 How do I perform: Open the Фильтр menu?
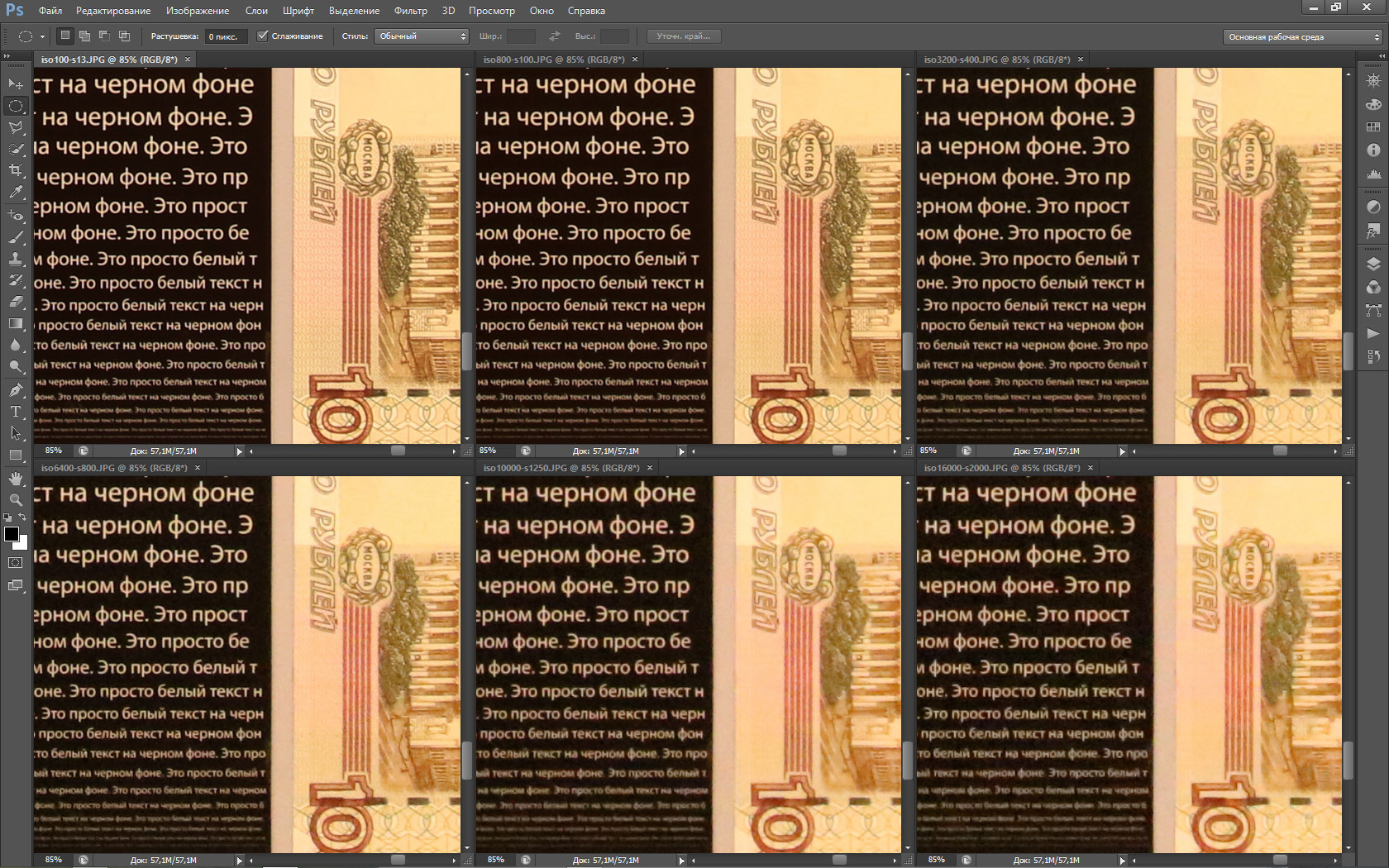pyautogui.click(x=411, y=11)
